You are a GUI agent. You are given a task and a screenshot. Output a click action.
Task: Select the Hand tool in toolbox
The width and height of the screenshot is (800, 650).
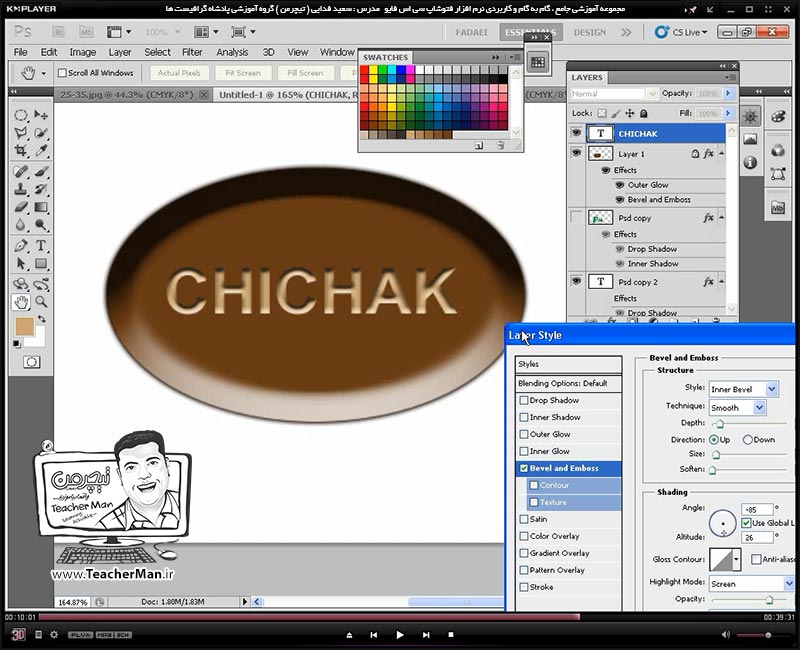coord(20,302)
